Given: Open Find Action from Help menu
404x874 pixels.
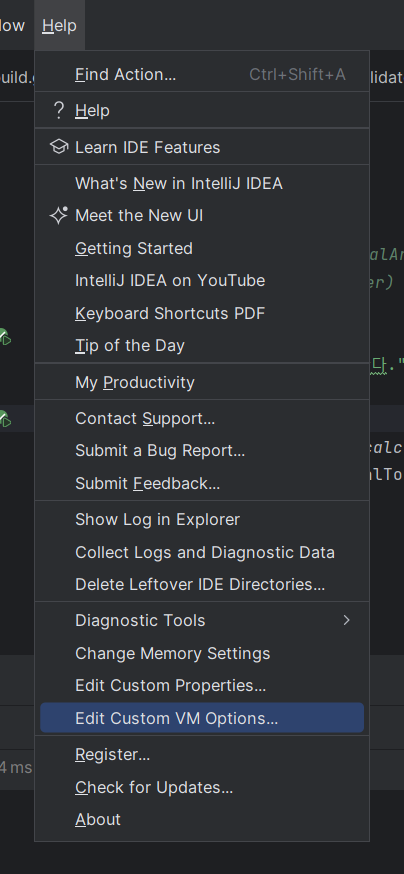Looking at the screenshot, I should click(x=202, y=74).
